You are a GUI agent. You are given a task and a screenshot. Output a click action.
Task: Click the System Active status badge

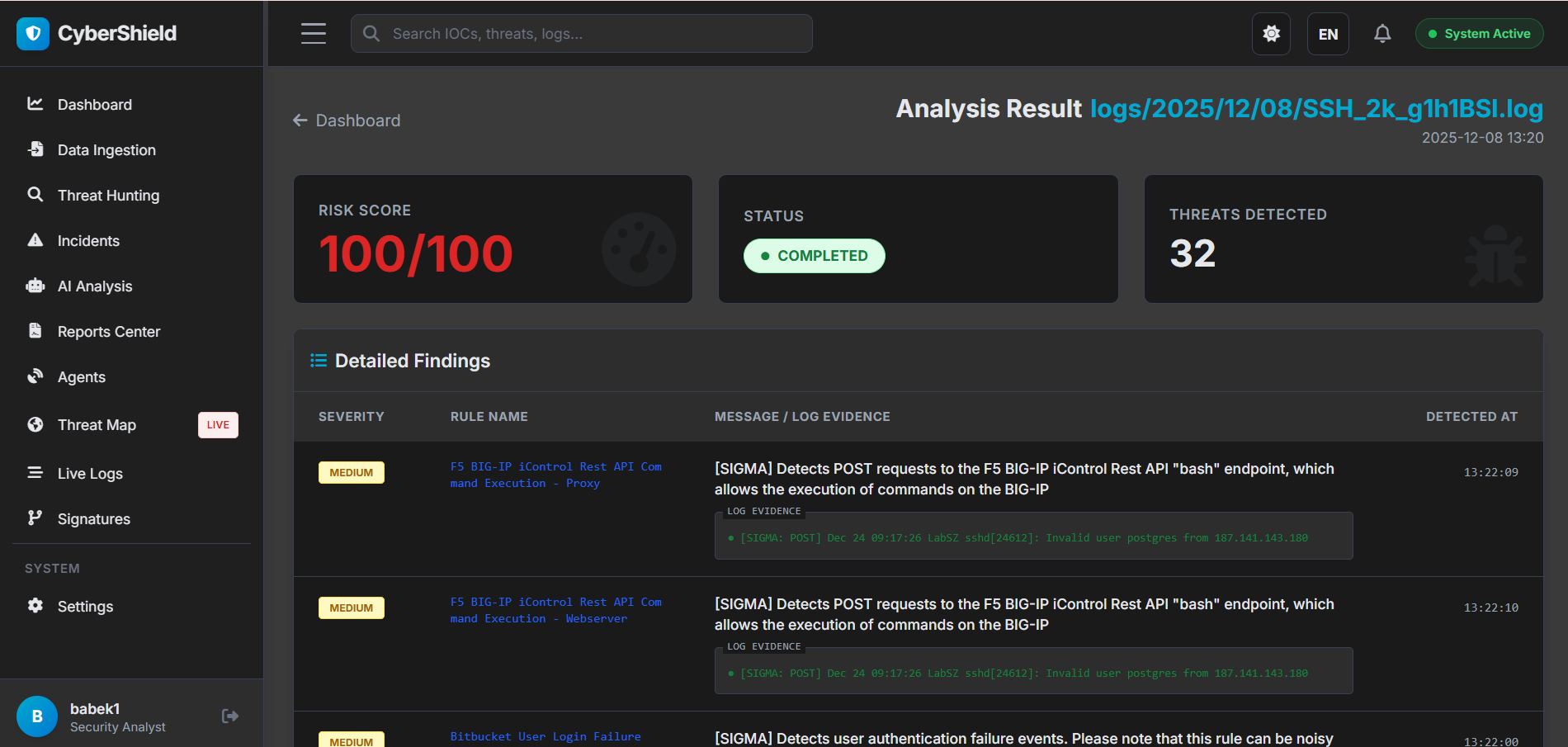pyautogui.click(x=1479, y=34)
